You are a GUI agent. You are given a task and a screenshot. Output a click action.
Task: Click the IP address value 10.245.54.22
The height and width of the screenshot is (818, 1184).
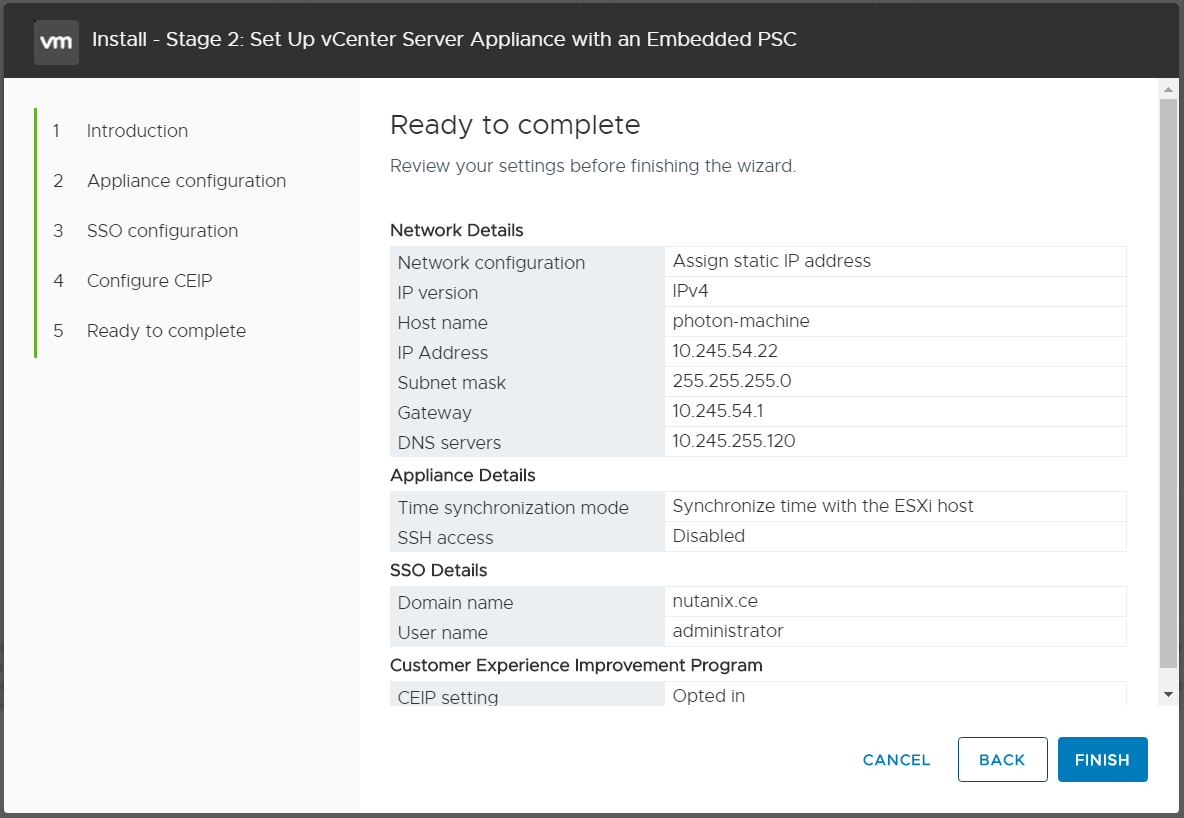[725, 351]
